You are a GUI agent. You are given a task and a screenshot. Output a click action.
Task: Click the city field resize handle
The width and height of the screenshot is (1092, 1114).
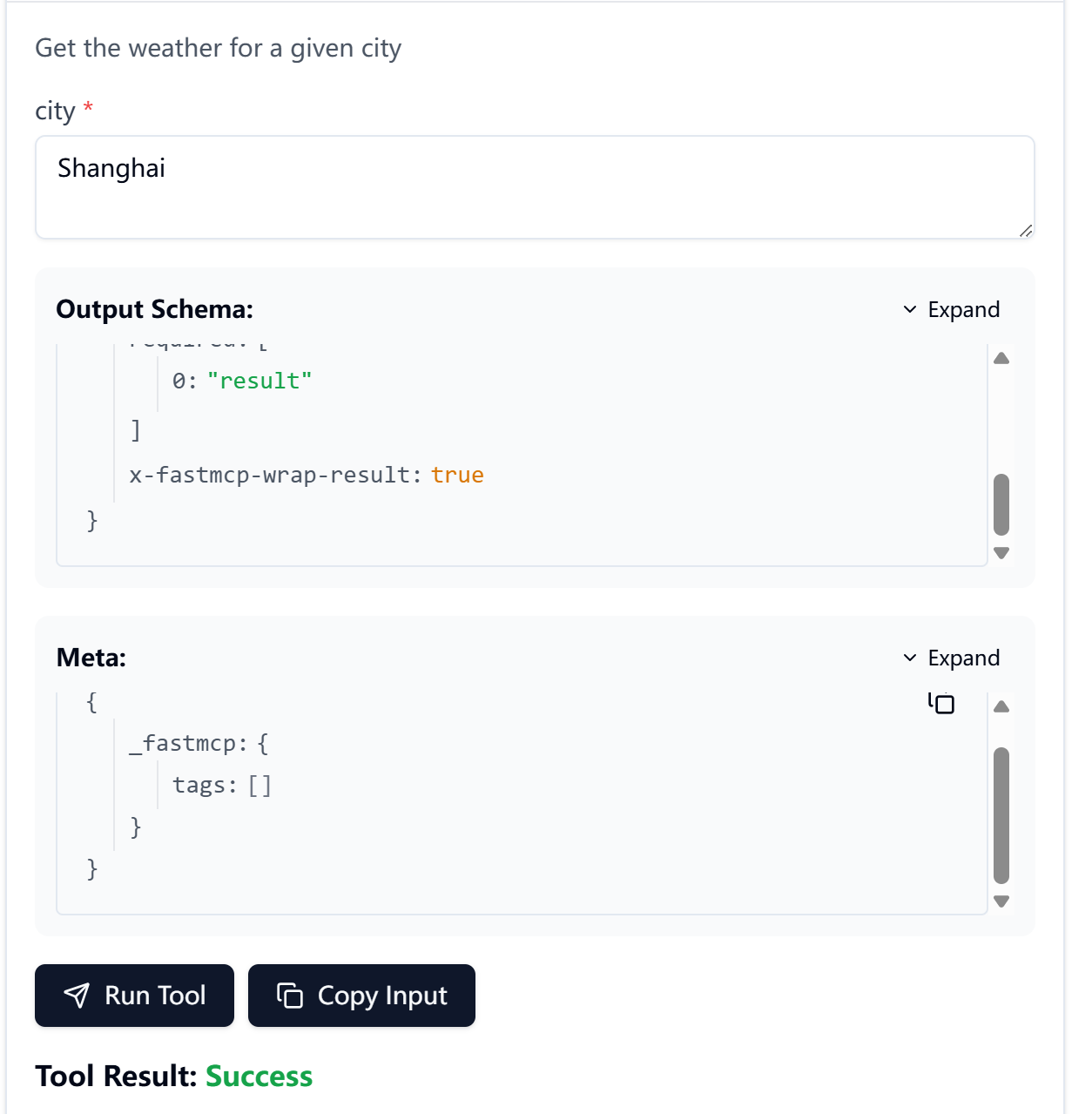coord(1026,230)
